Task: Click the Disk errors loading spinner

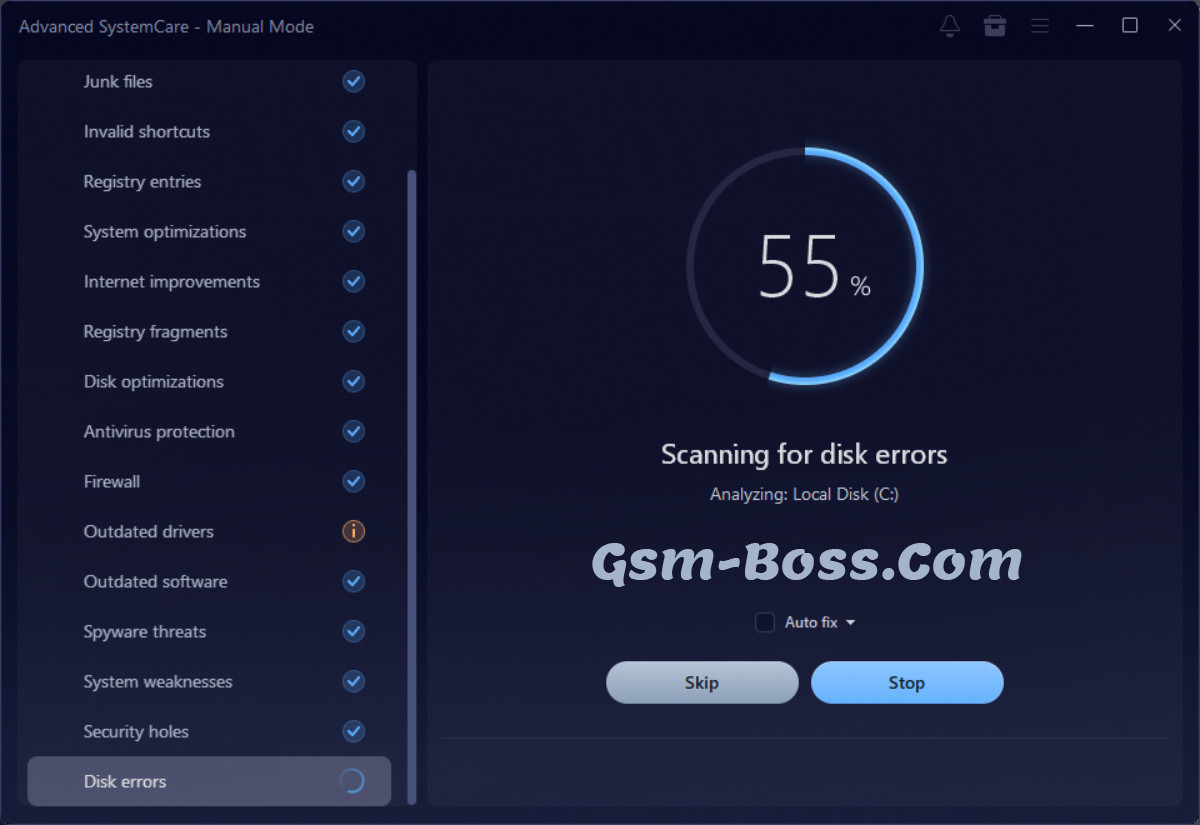Action: click(352, 781)
